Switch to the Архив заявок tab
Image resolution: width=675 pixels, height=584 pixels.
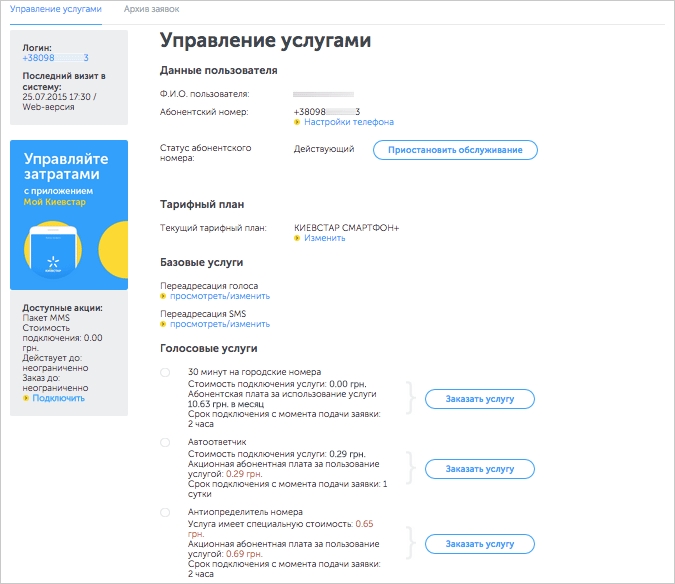(x=152, y=9)
